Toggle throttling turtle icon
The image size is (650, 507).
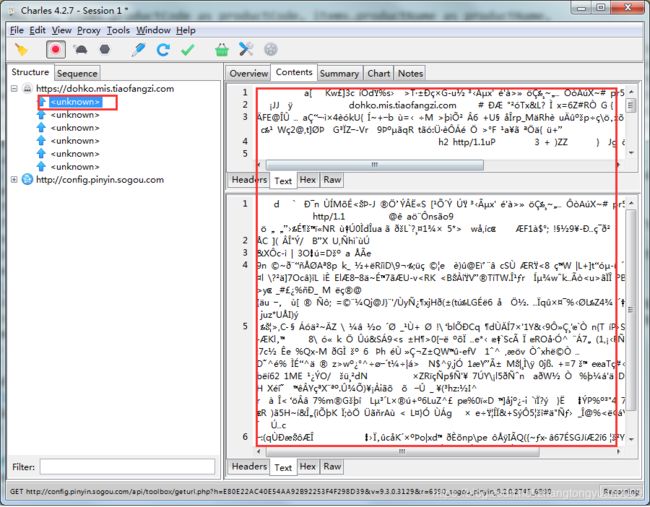[80, 50]
